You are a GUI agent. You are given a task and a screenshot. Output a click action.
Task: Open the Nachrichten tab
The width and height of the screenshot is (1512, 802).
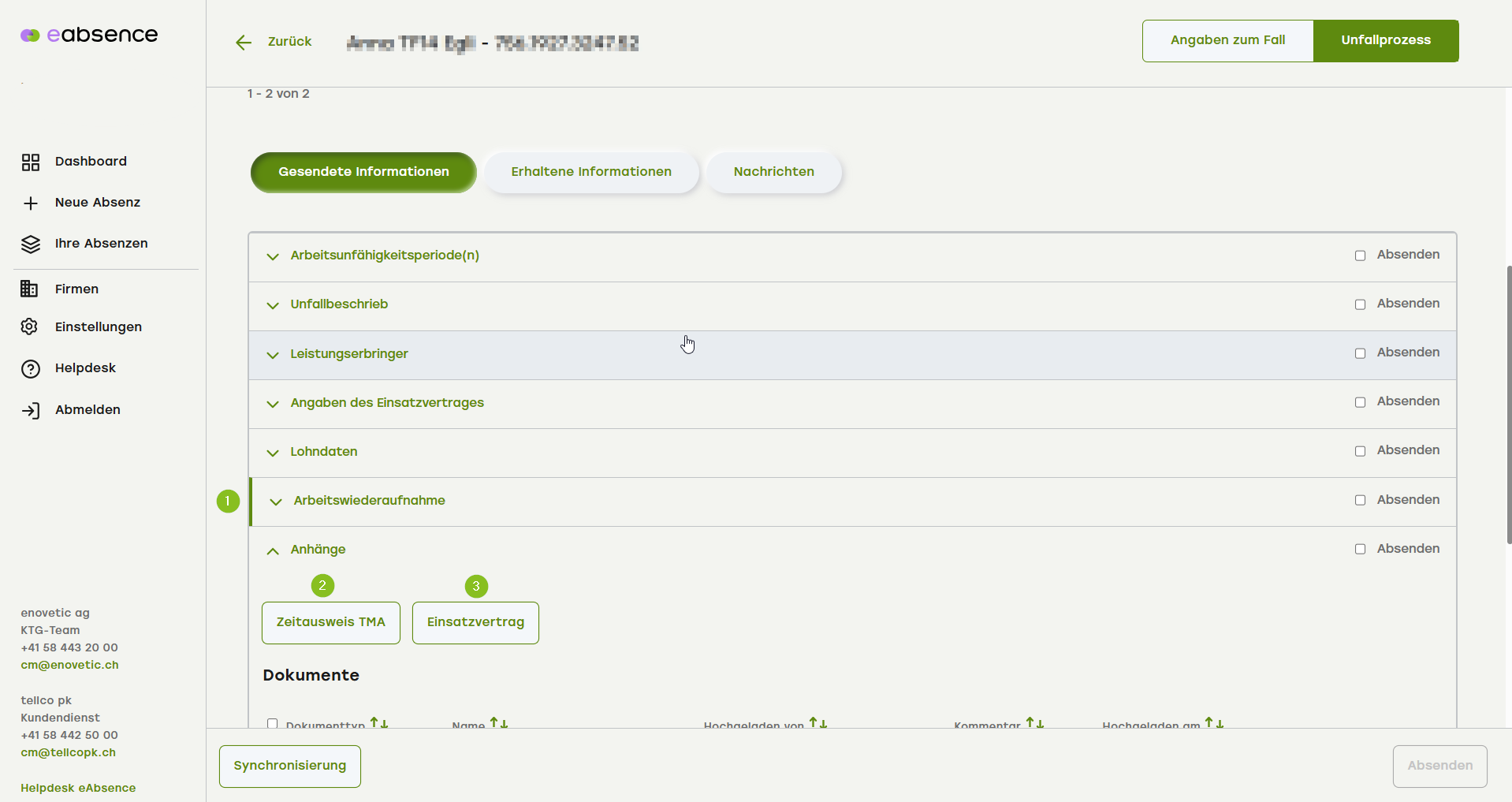(773, 172)
